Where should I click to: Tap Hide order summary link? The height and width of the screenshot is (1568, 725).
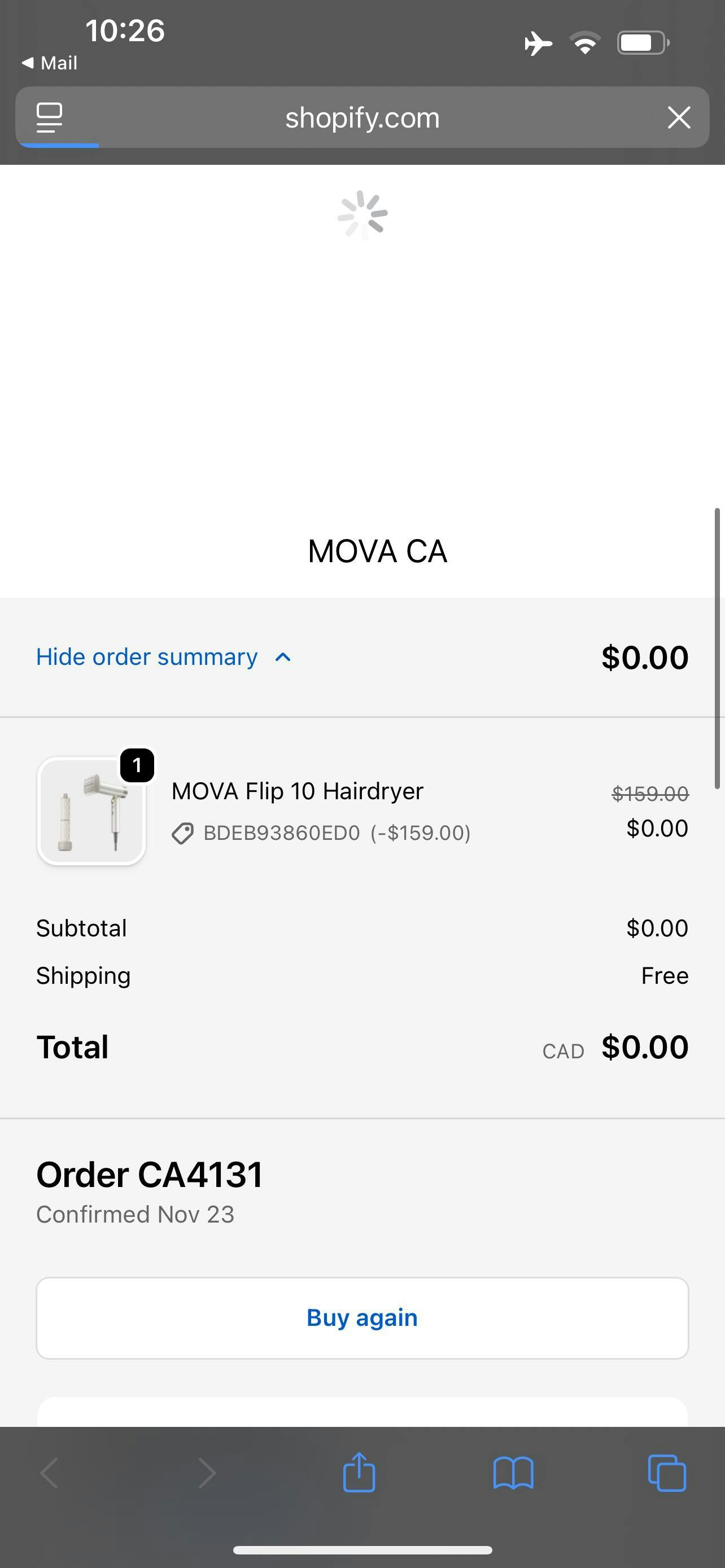(147, 658)
